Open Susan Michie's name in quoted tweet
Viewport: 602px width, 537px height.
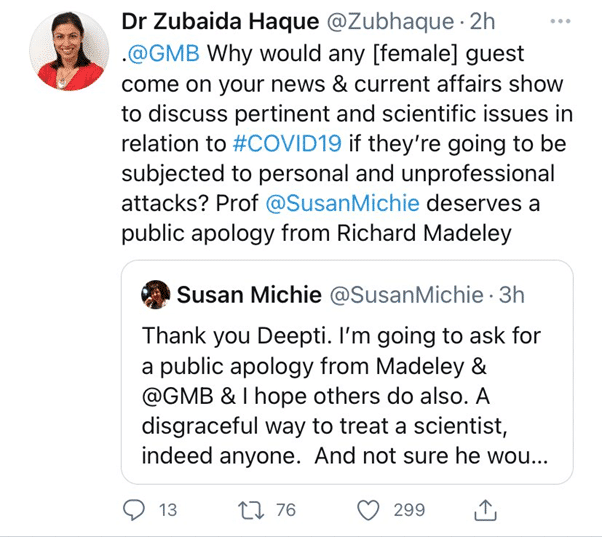coord(248,295)
